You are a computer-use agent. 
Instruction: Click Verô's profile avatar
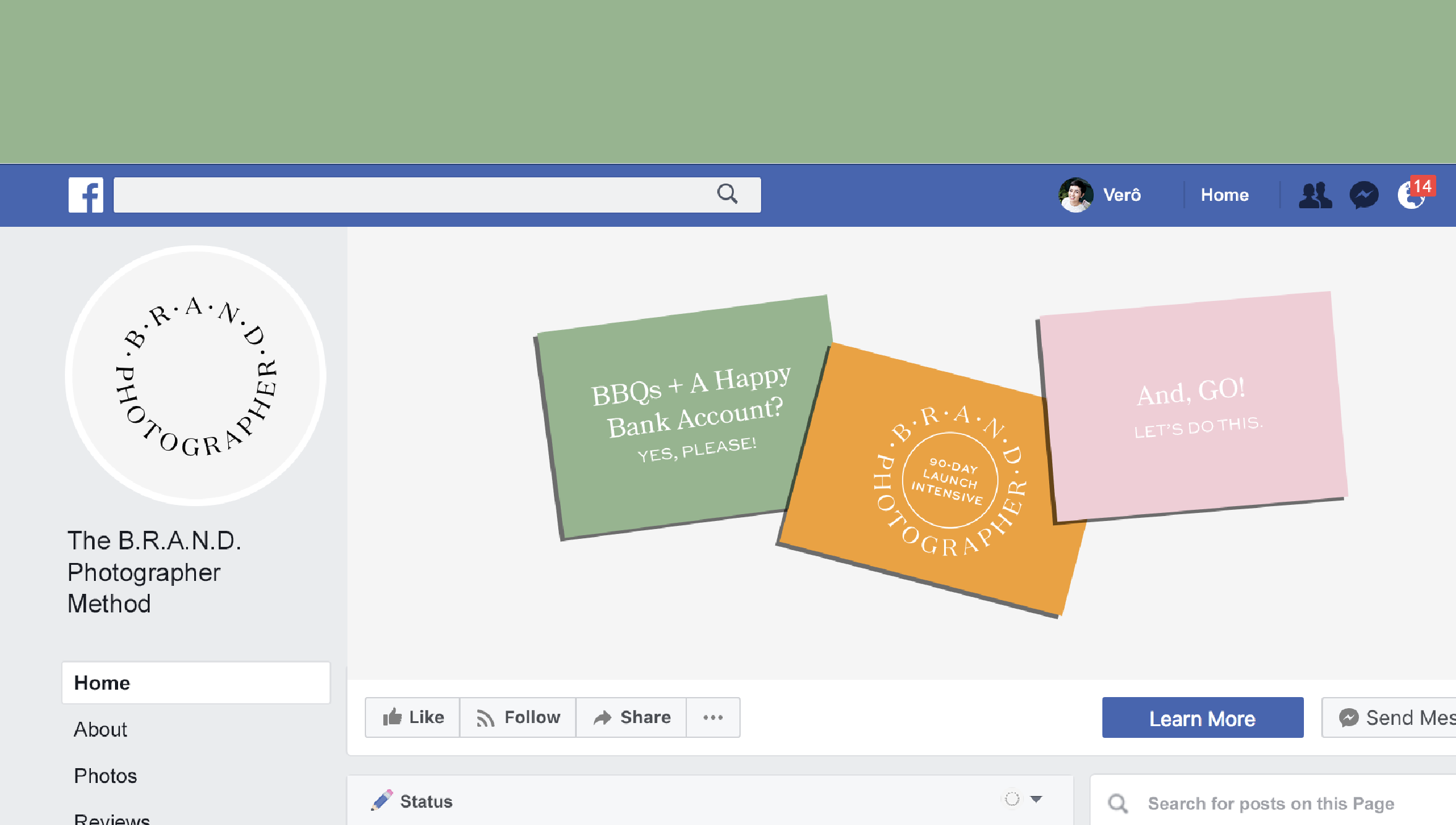[1076, 195]
